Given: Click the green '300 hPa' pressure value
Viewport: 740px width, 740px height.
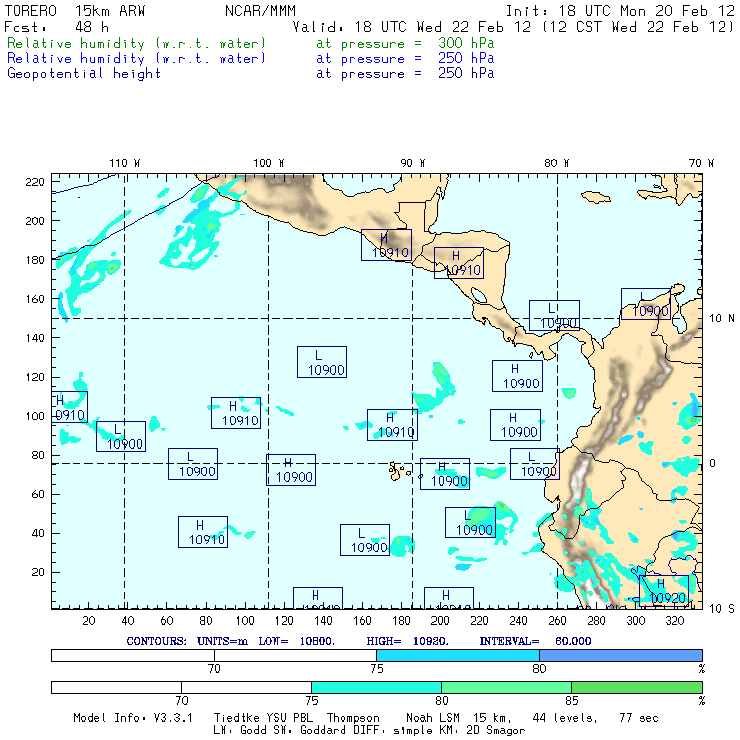Looking at the screenshot, I should [x=466, y=43].
